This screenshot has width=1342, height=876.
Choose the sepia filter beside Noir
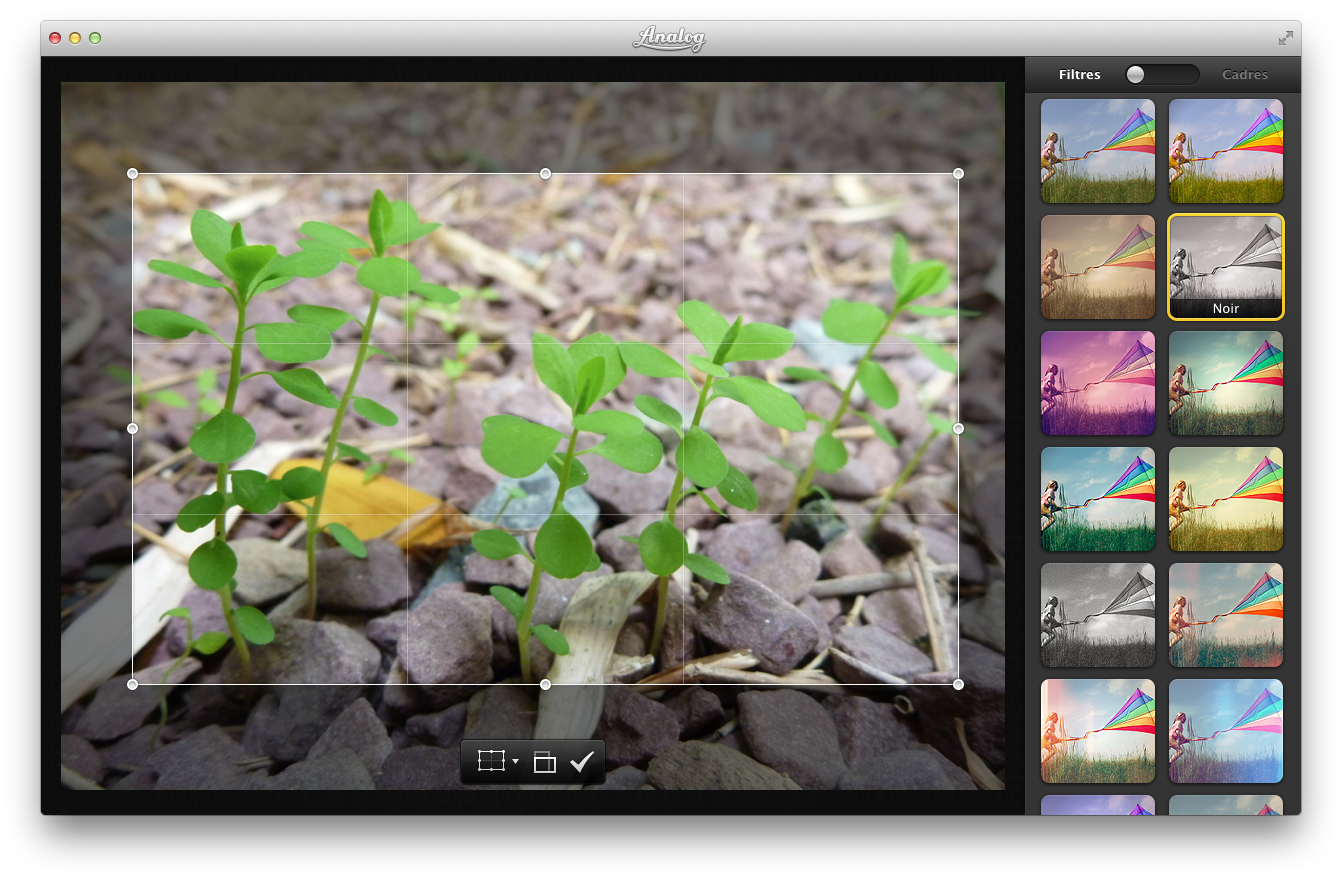[1097, 267]
